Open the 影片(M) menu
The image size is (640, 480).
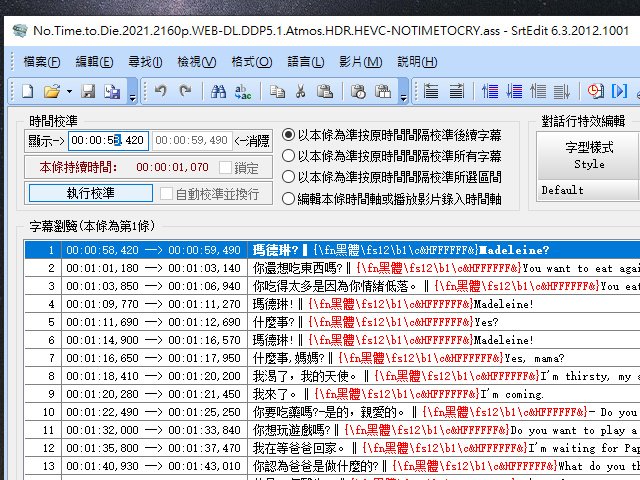point(361,62)
